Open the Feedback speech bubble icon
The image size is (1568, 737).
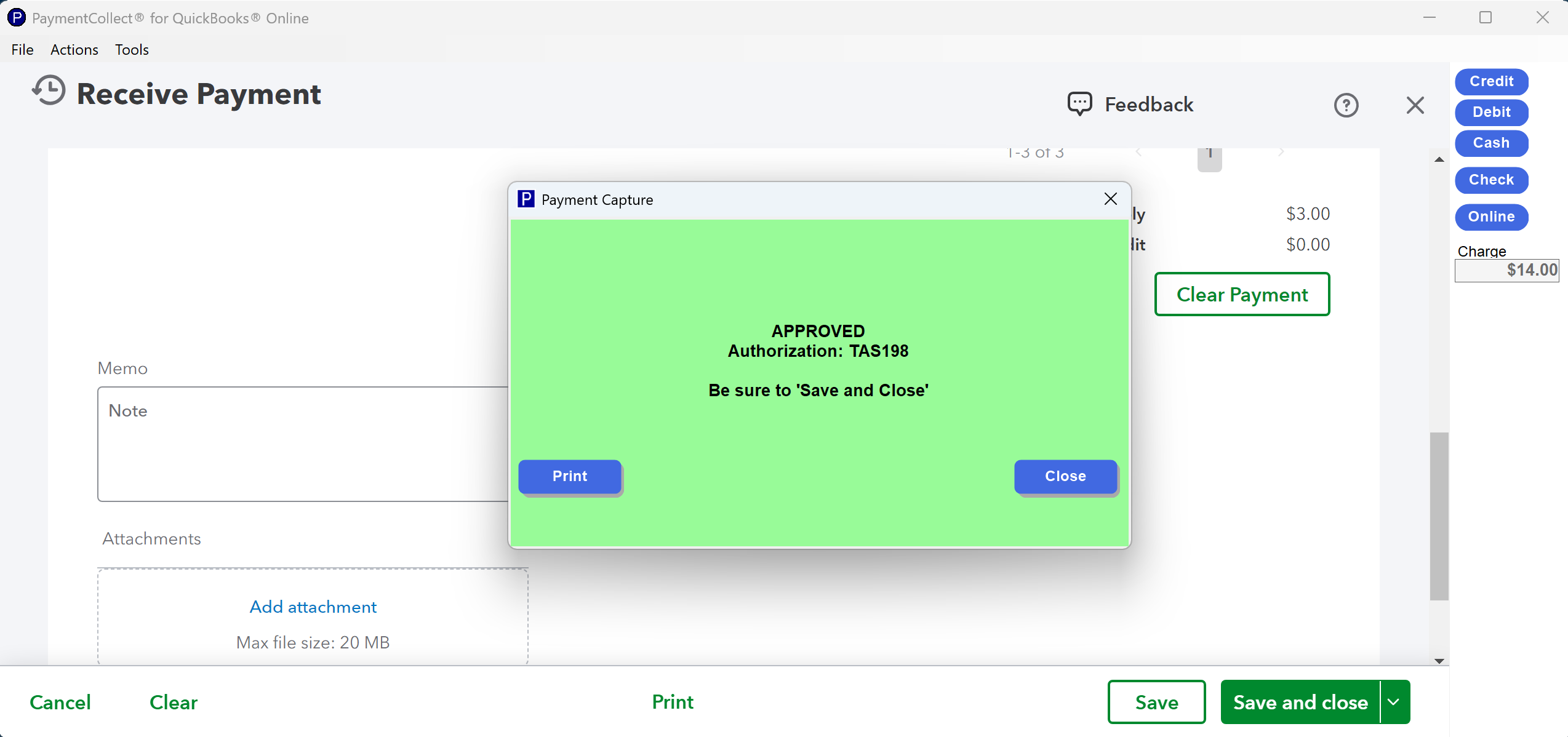1079,104
